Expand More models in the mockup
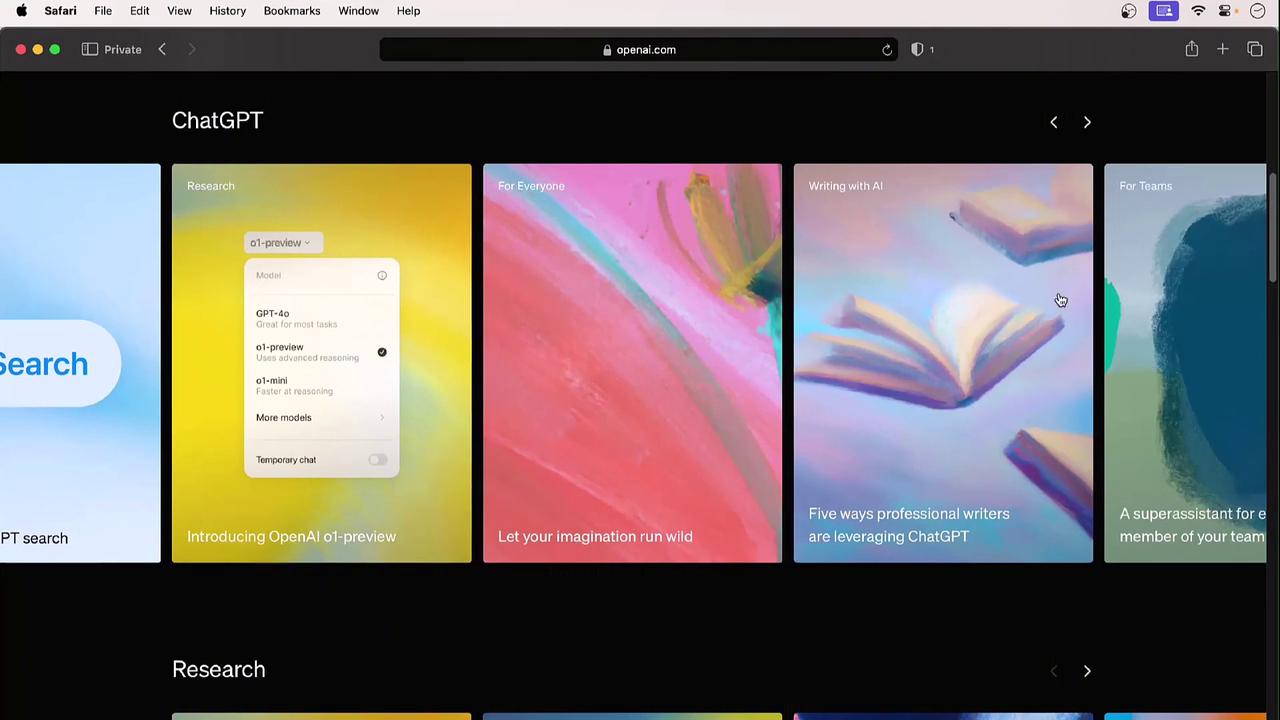This screenshot has height=720, width=1280. coord(321,418)
